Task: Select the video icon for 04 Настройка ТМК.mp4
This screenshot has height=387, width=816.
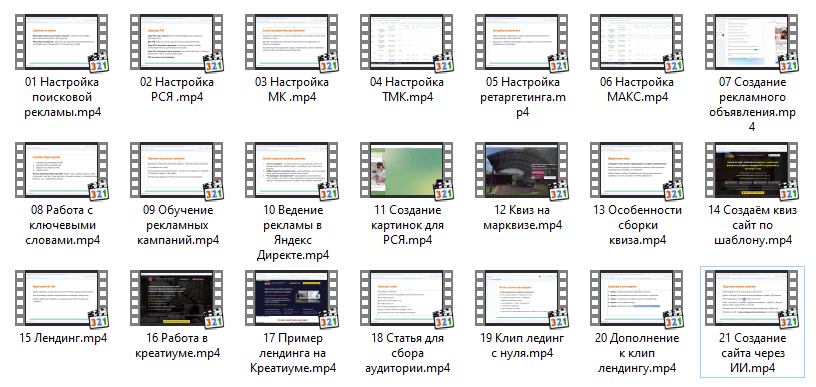Action: click(408, 43)
